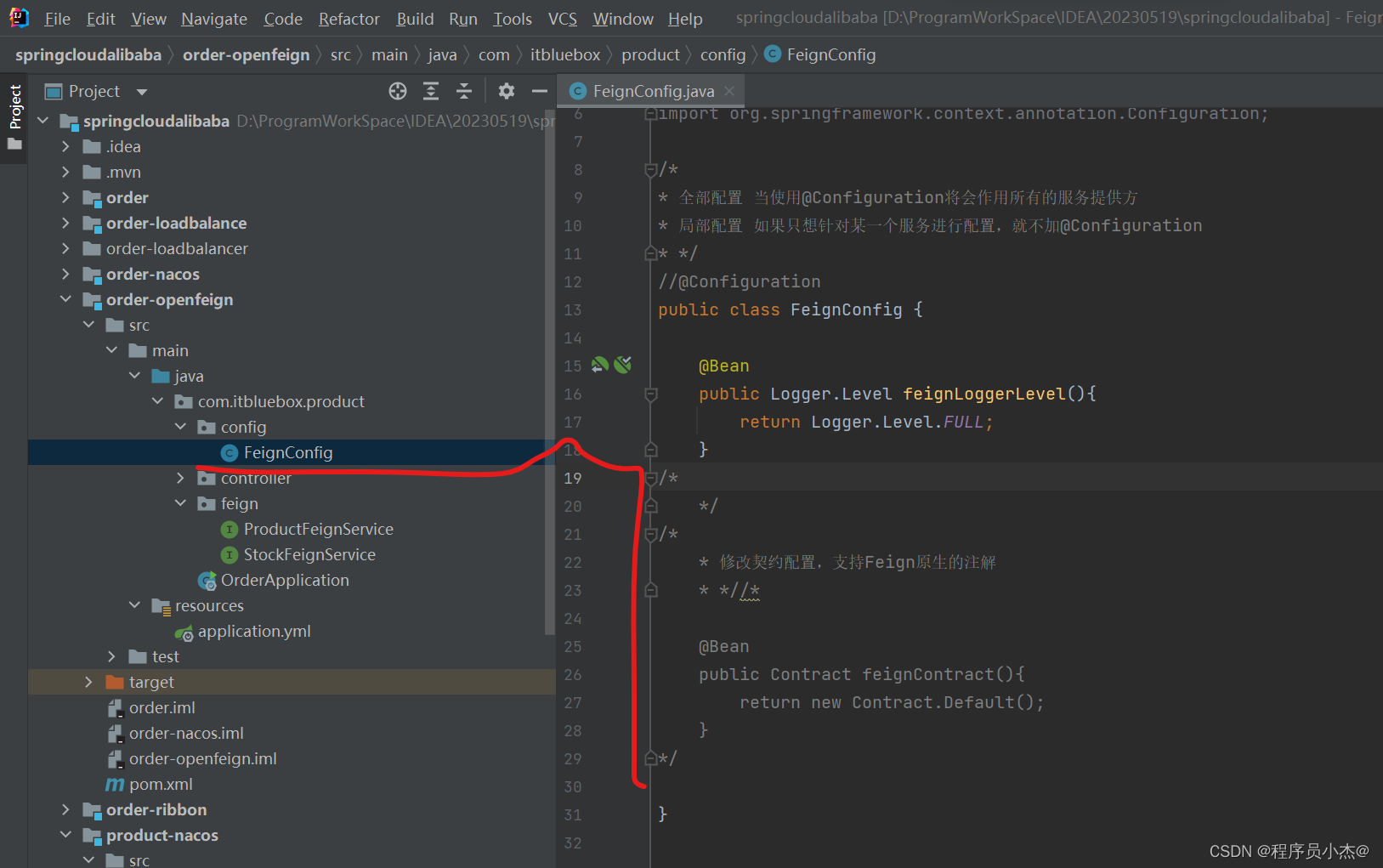Image resolution: width=1383 pixels, height=868 pixels.
Task: Click the second Spring gutter icon on line 15
Action: click(623, 365)
